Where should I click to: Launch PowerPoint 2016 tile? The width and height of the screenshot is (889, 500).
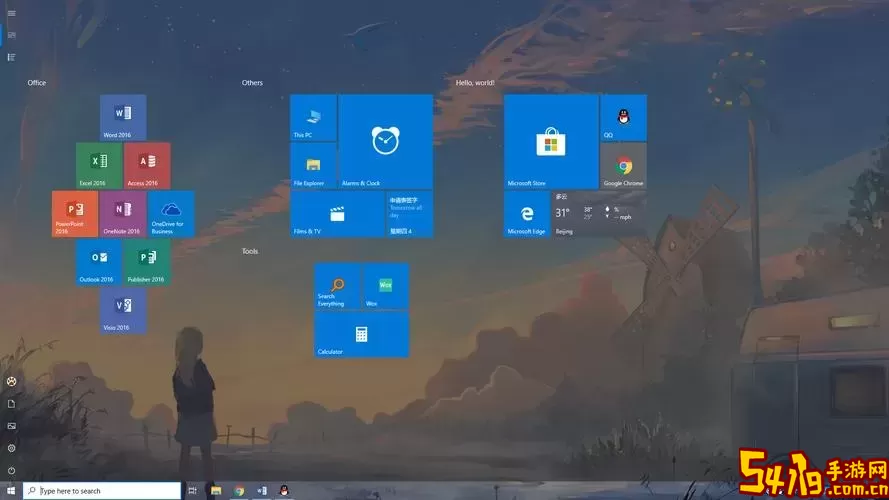pyautogui.click(x=75, y=214)
